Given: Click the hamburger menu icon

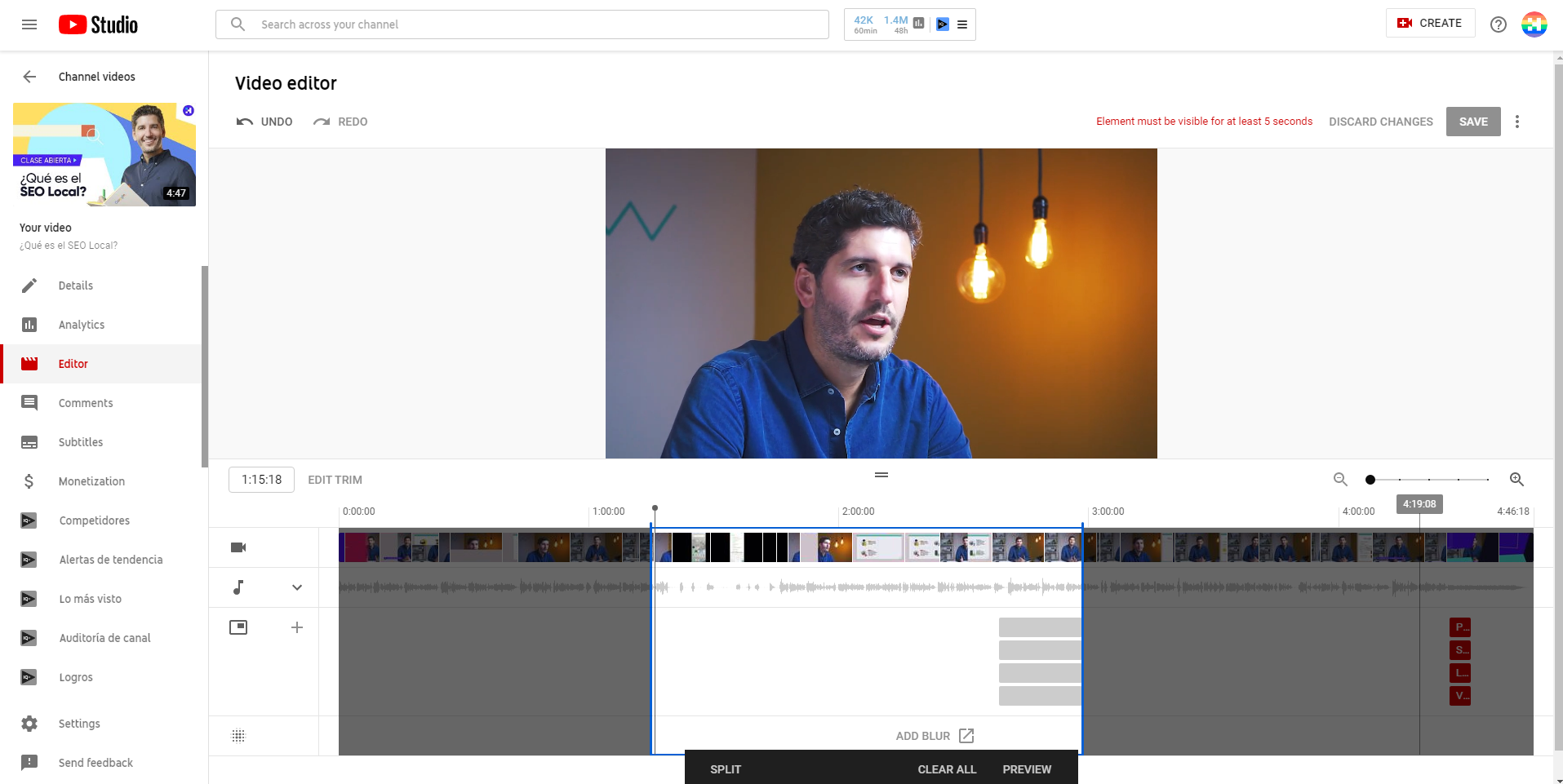Looking at the screenshot, I should [29, 24].
